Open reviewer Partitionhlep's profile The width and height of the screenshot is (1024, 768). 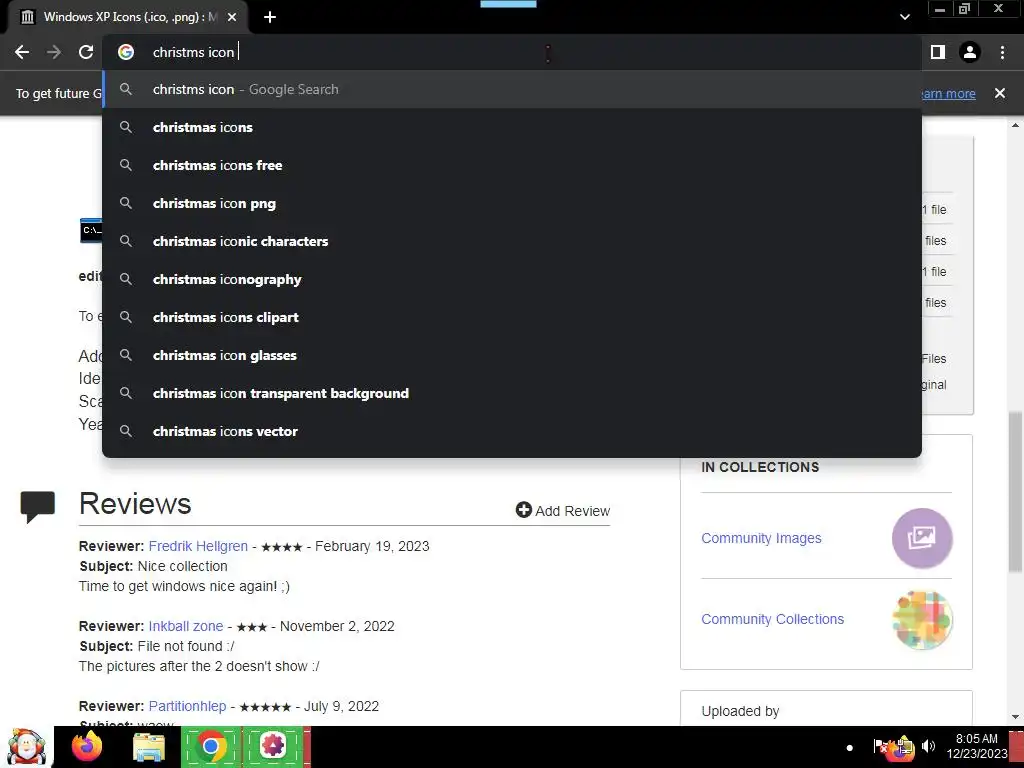187,706
